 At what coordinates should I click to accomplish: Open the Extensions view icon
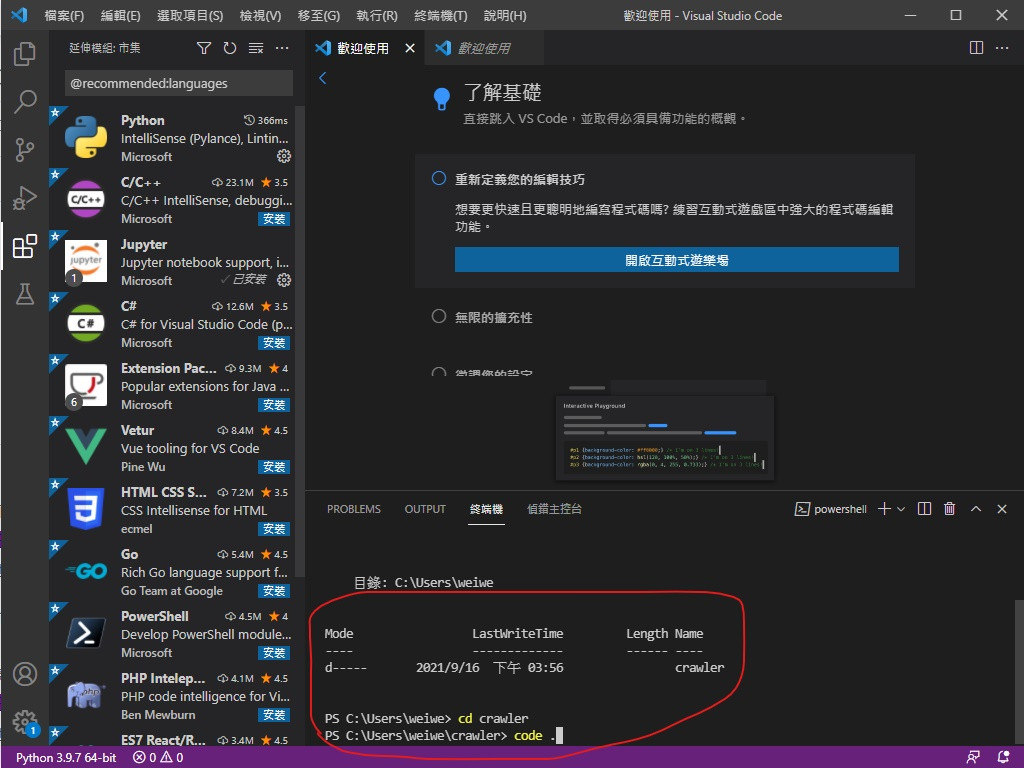pos(25,246)
